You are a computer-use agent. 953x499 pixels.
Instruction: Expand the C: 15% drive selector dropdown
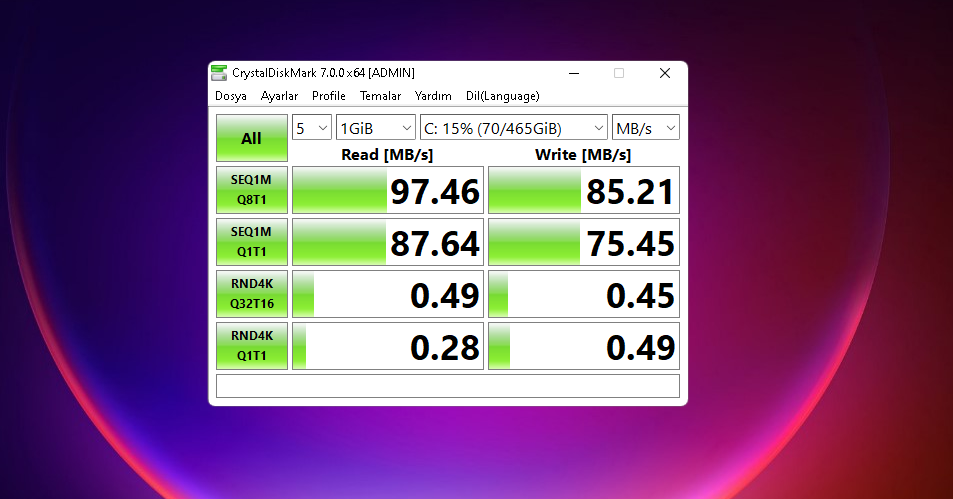point(514,128)
